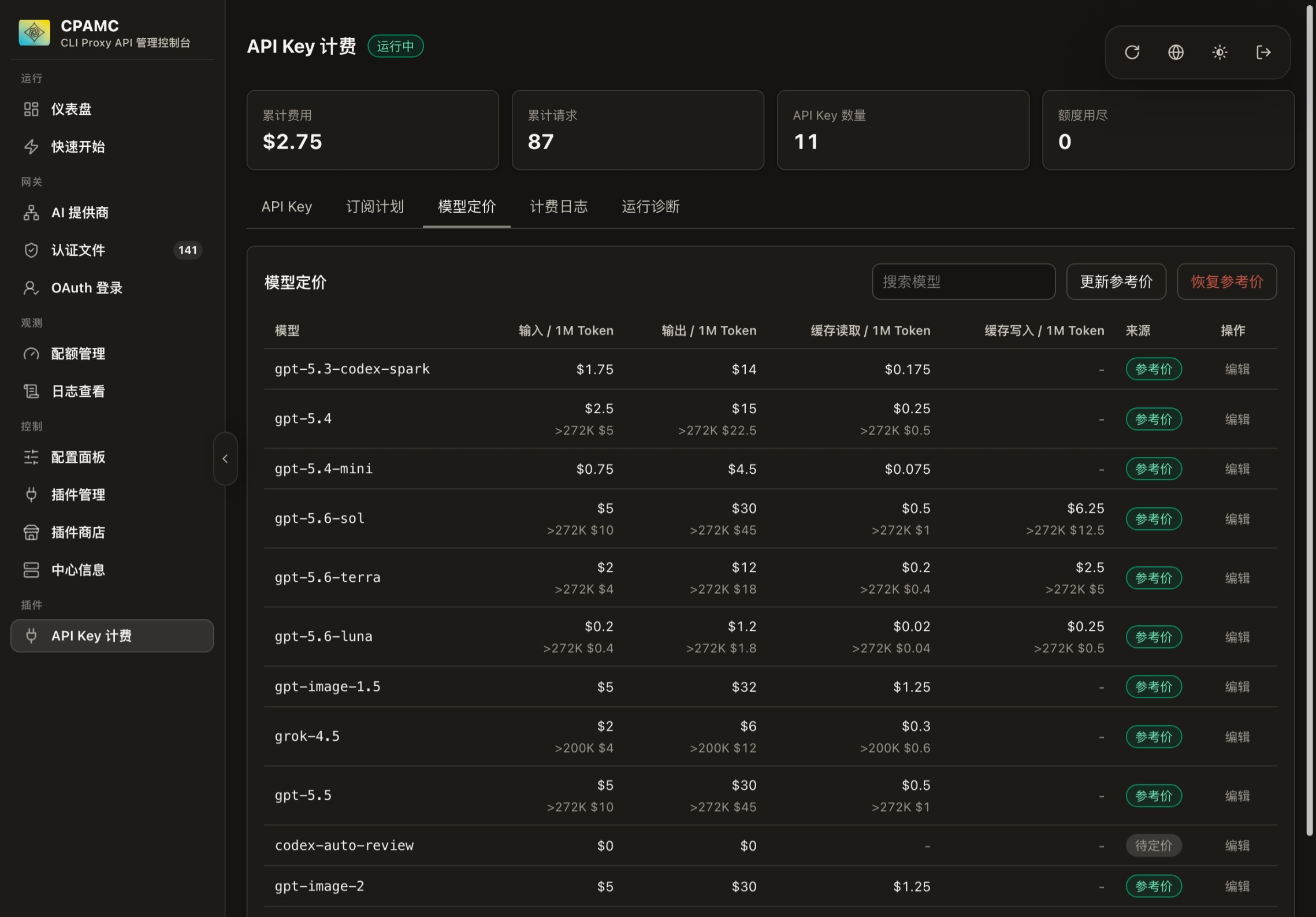
Task: Click the 累计费用 value $2.75
Action: [292, 142]
